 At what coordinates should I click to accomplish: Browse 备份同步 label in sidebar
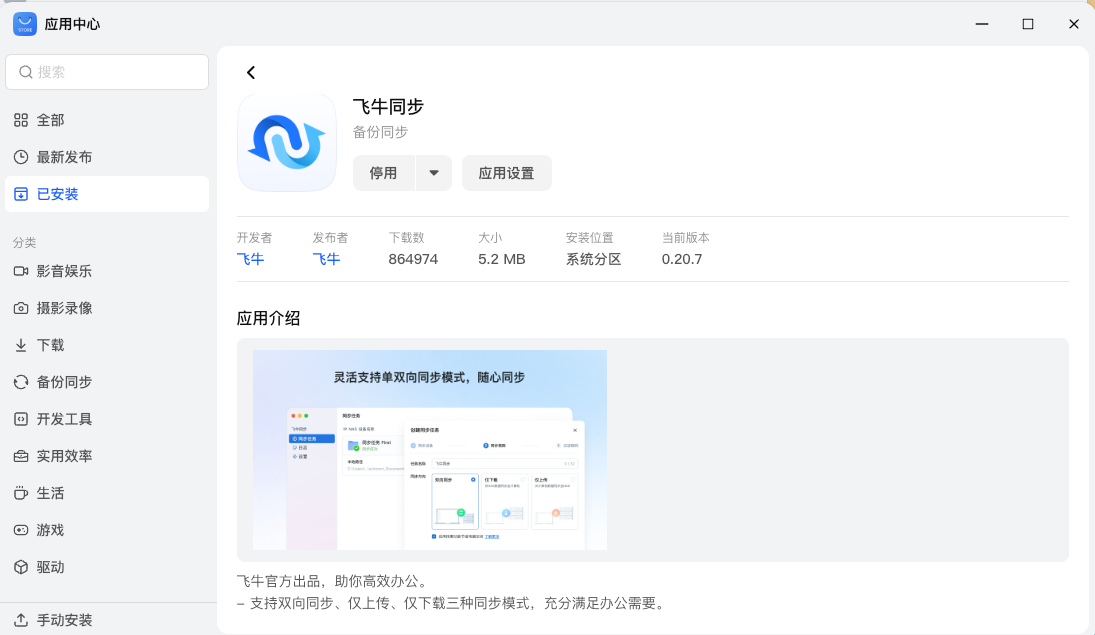click(x=64, y=382)
